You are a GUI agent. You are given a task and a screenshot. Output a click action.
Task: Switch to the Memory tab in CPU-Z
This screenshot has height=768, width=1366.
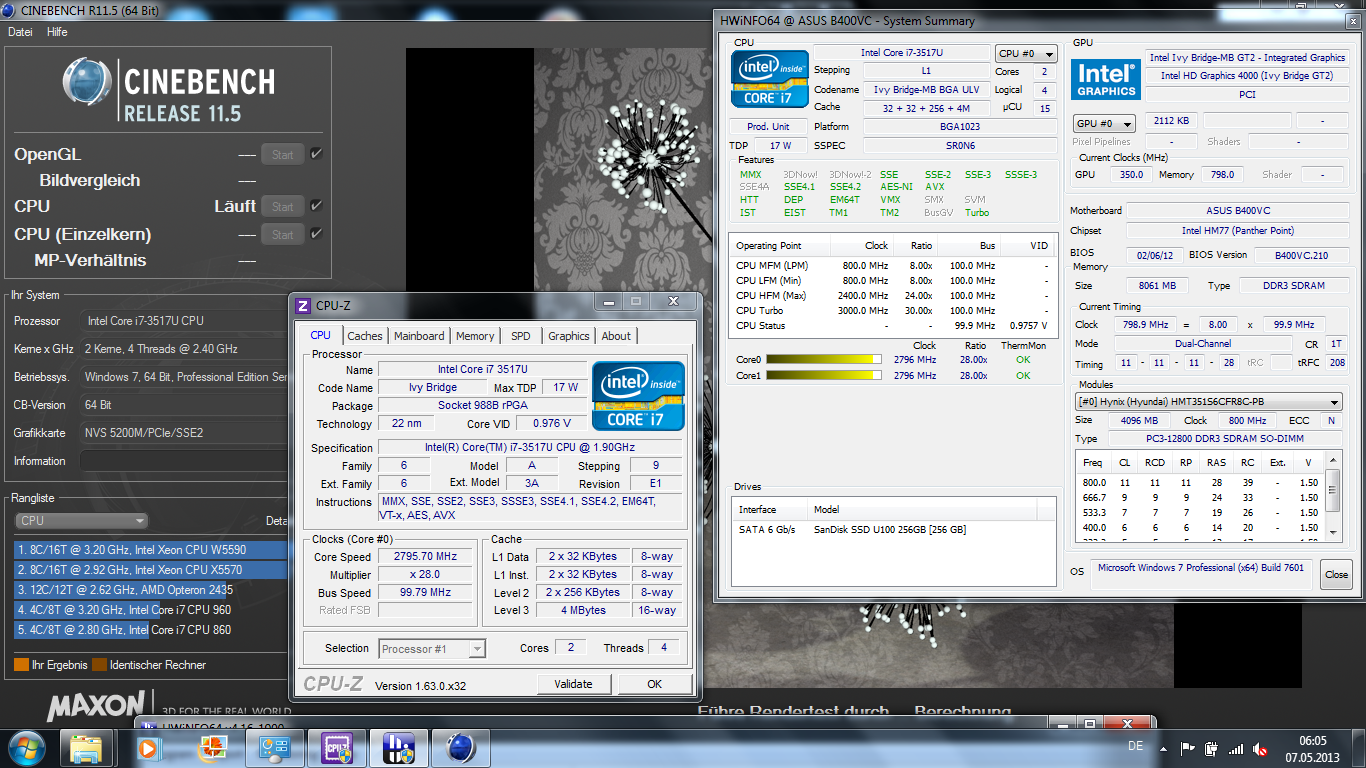point(475,336)
